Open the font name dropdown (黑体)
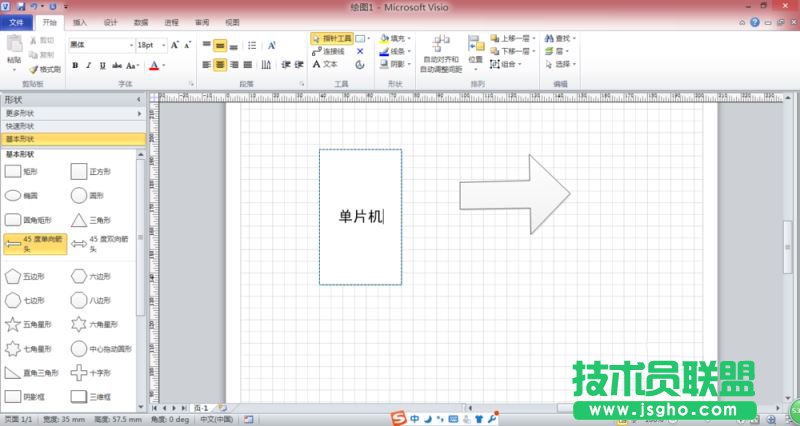 coord(132,45)
